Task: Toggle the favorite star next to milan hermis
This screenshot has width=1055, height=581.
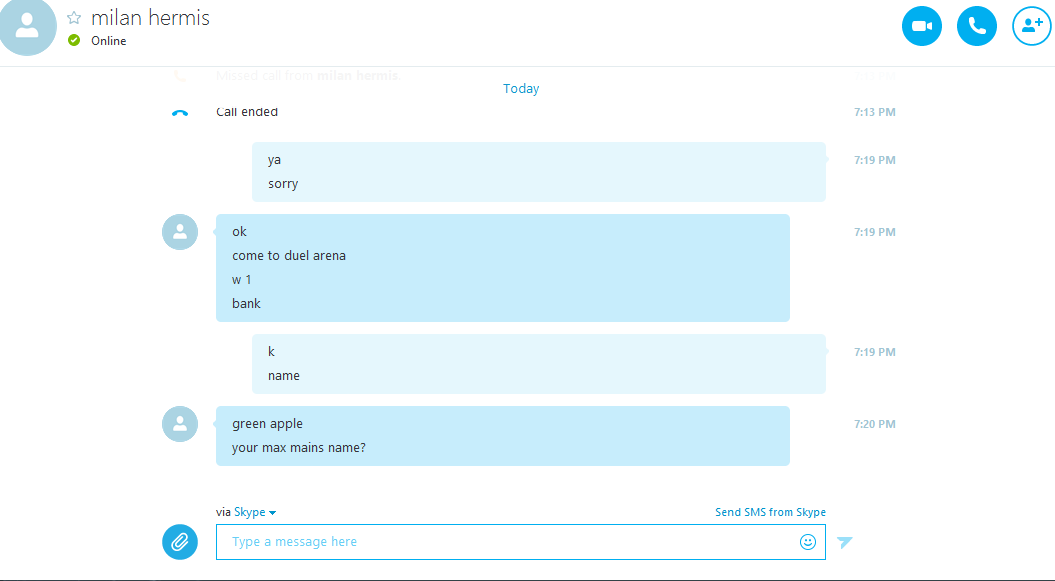Action: point(74,18)
